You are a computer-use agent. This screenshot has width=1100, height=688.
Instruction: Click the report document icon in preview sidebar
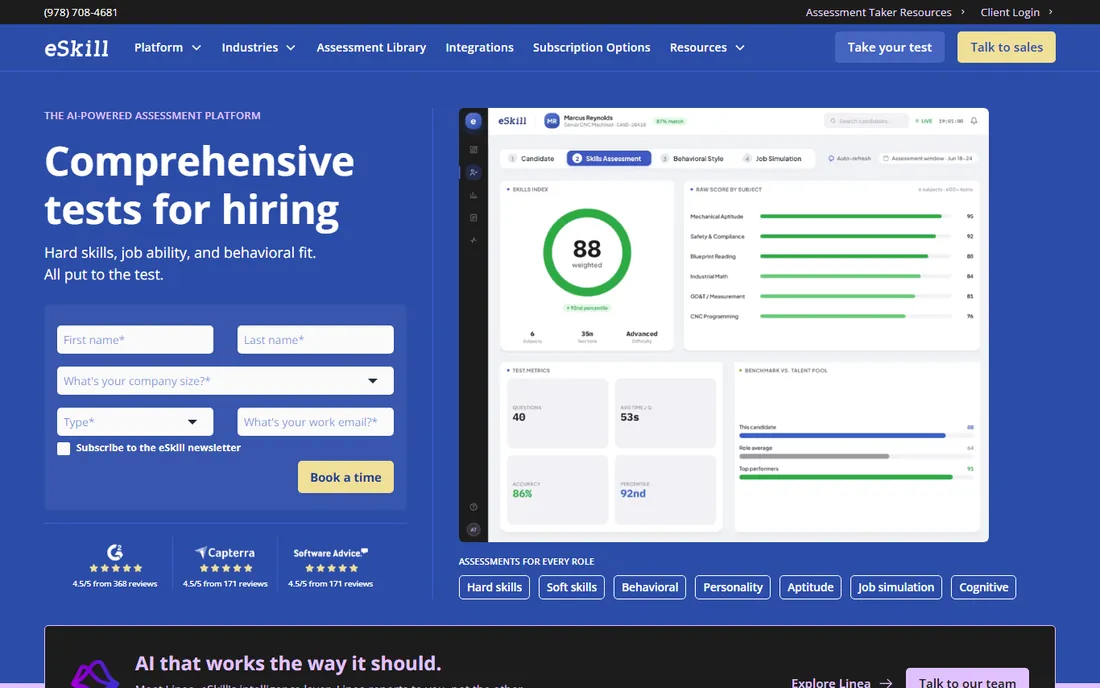point(474,217)
